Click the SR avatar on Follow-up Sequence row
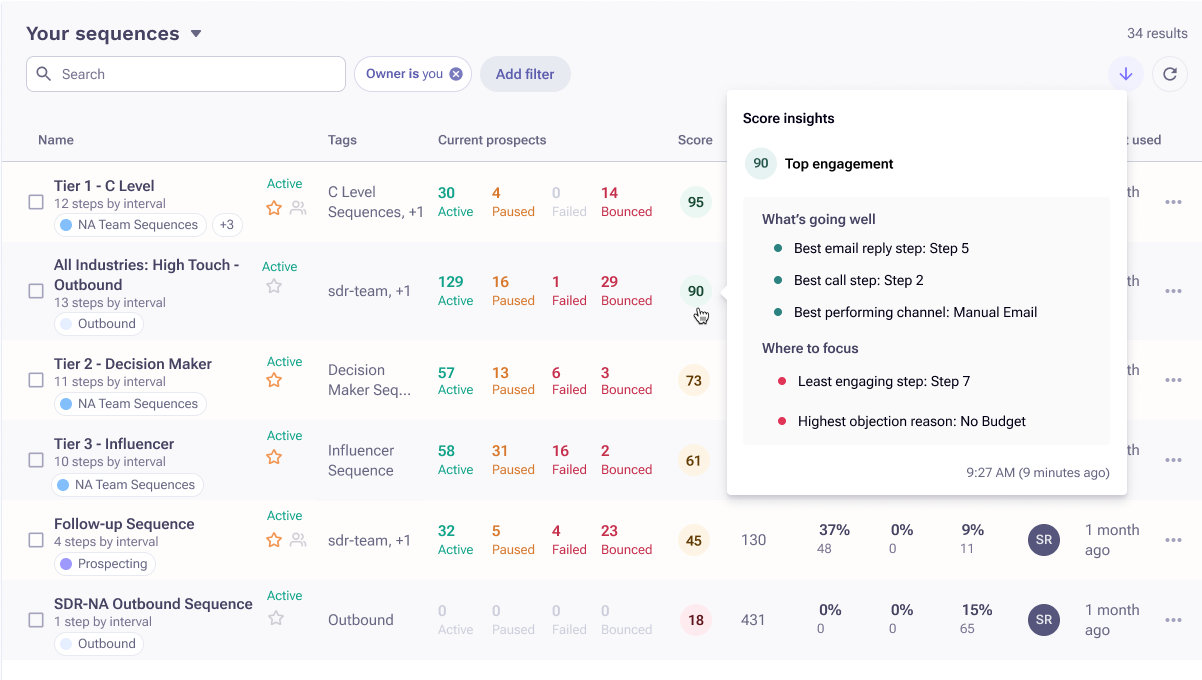This screenshot has height=680, width=1202. coord(1043,540)
